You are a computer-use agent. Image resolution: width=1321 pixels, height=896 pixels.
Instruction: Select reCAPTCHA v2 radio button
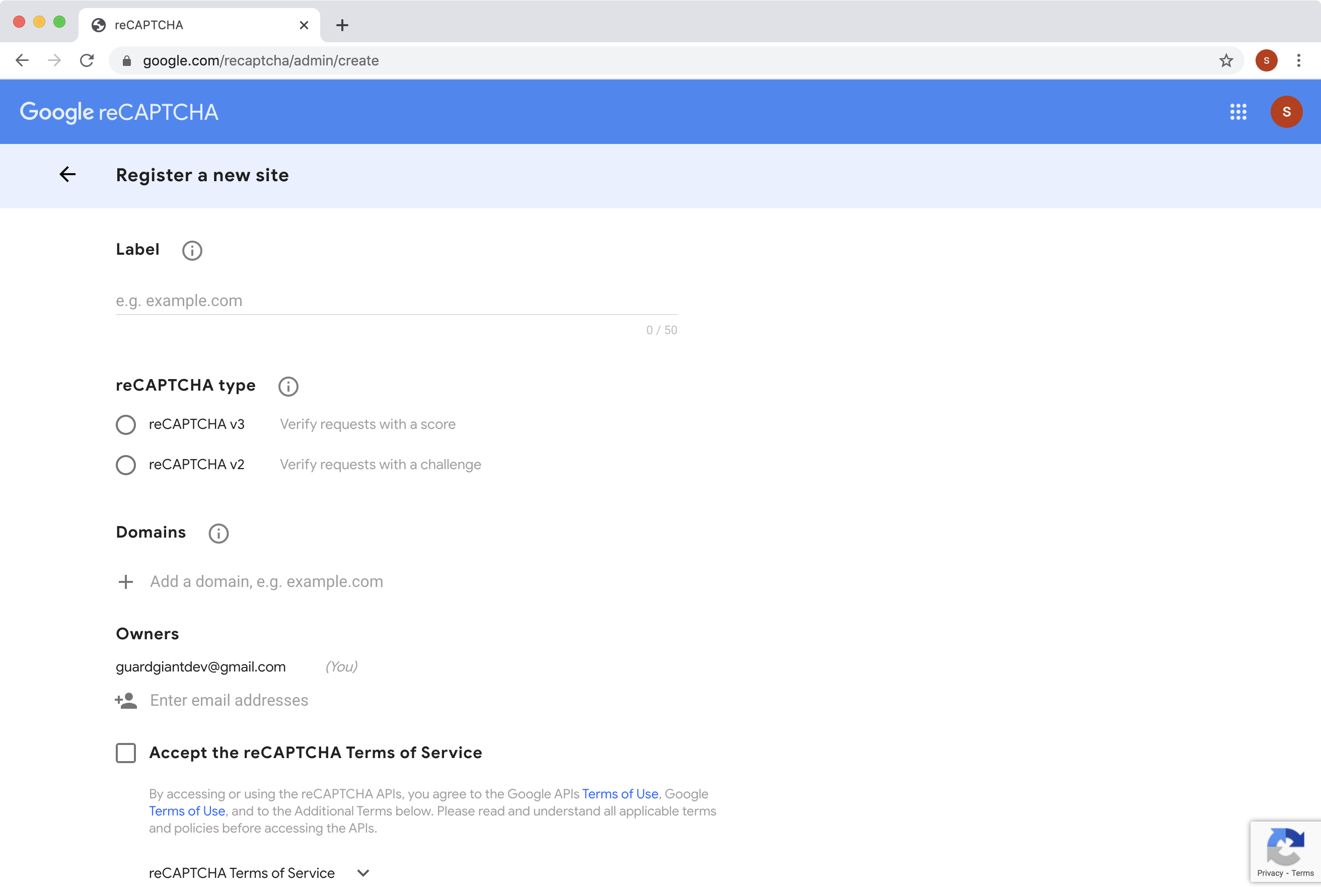coord(125,464)
